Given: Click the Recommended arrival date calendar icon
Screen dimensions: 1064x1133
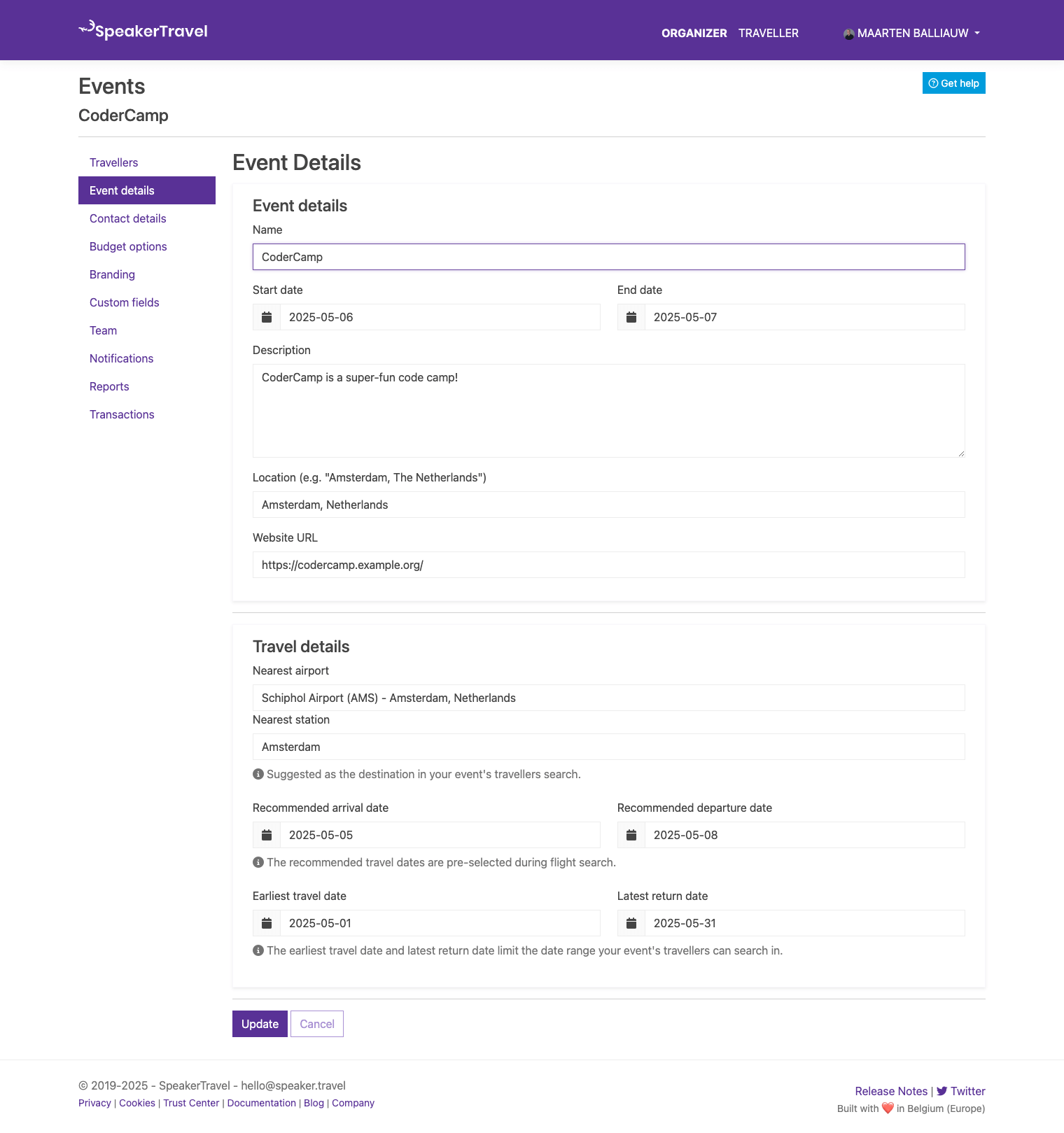Looking at the screenshot, I should [267, 836].
